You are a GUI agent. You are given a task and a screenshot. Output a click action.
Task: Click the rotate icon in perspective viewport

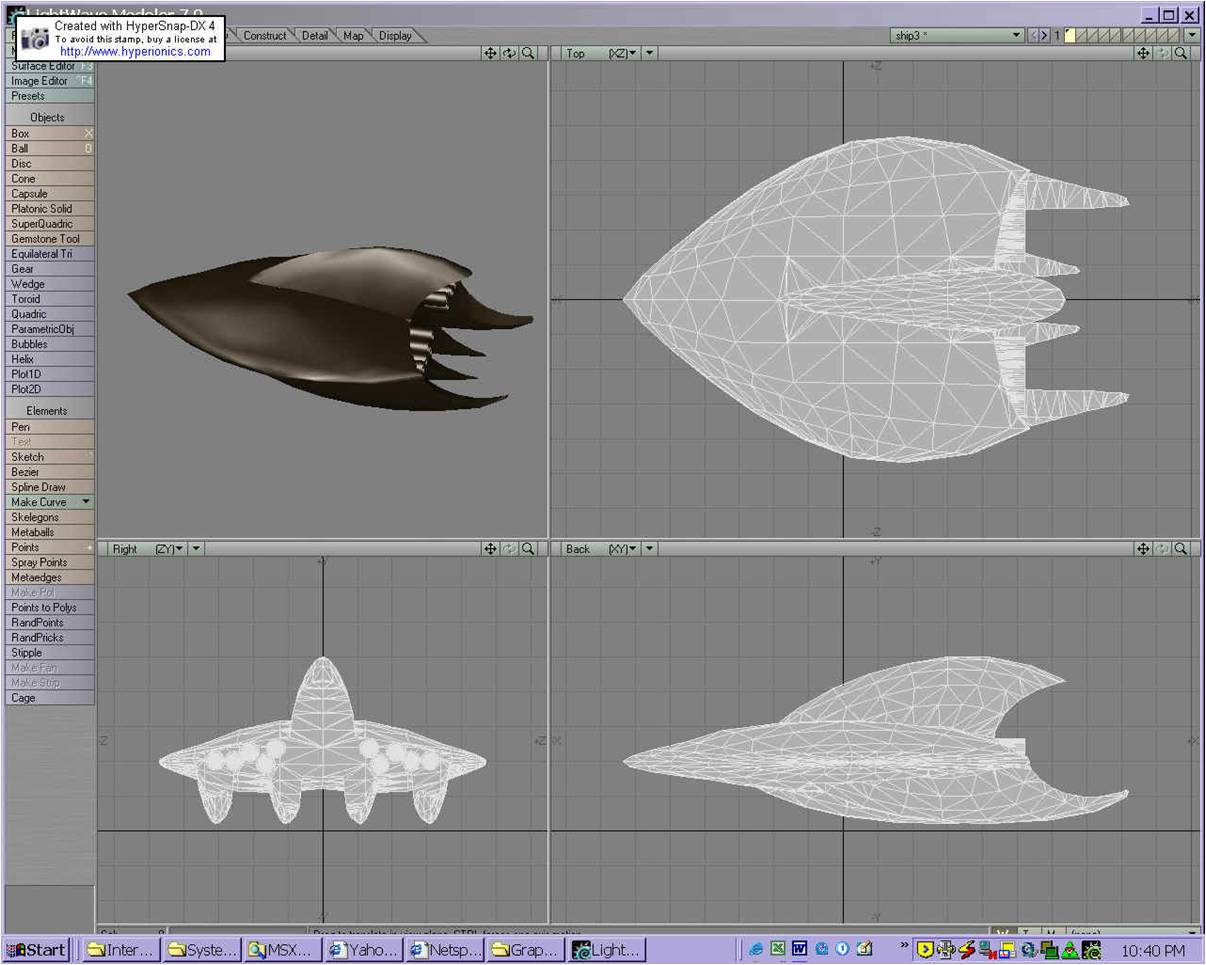point(509,53)
